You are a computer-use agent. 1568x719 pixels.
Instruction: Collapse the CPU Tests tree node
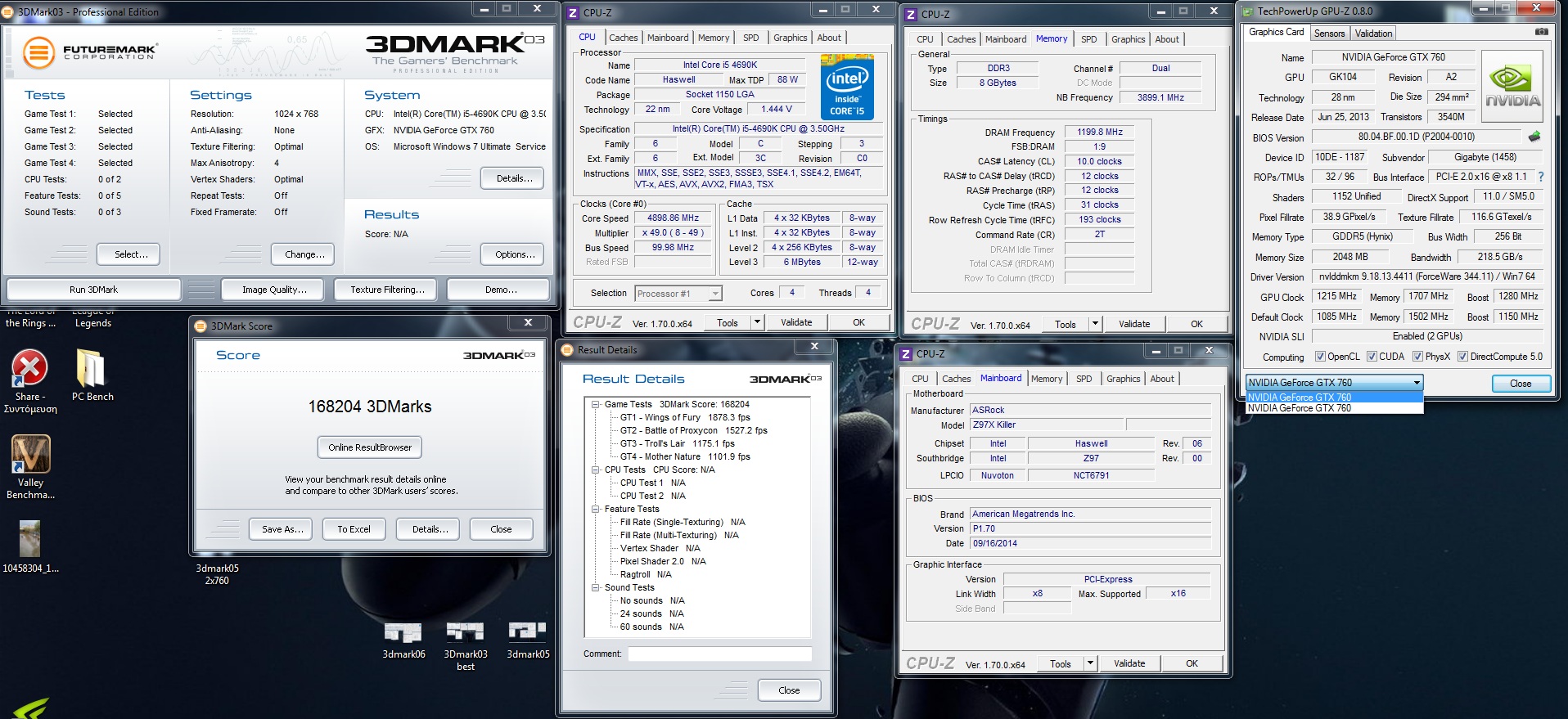(x=596, y=470)
